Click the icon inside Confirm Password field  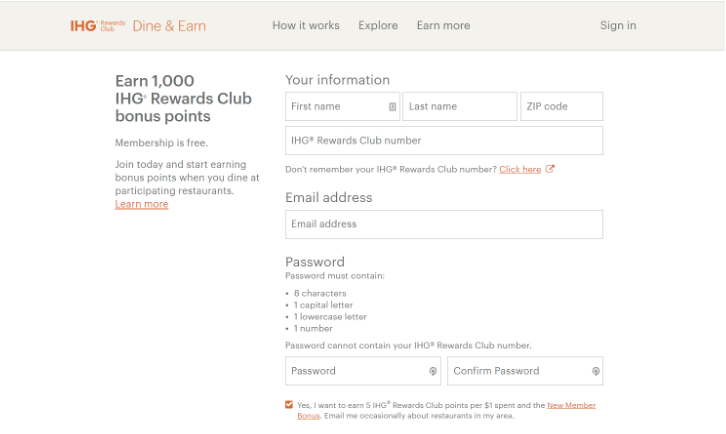[x=596, y=371]
